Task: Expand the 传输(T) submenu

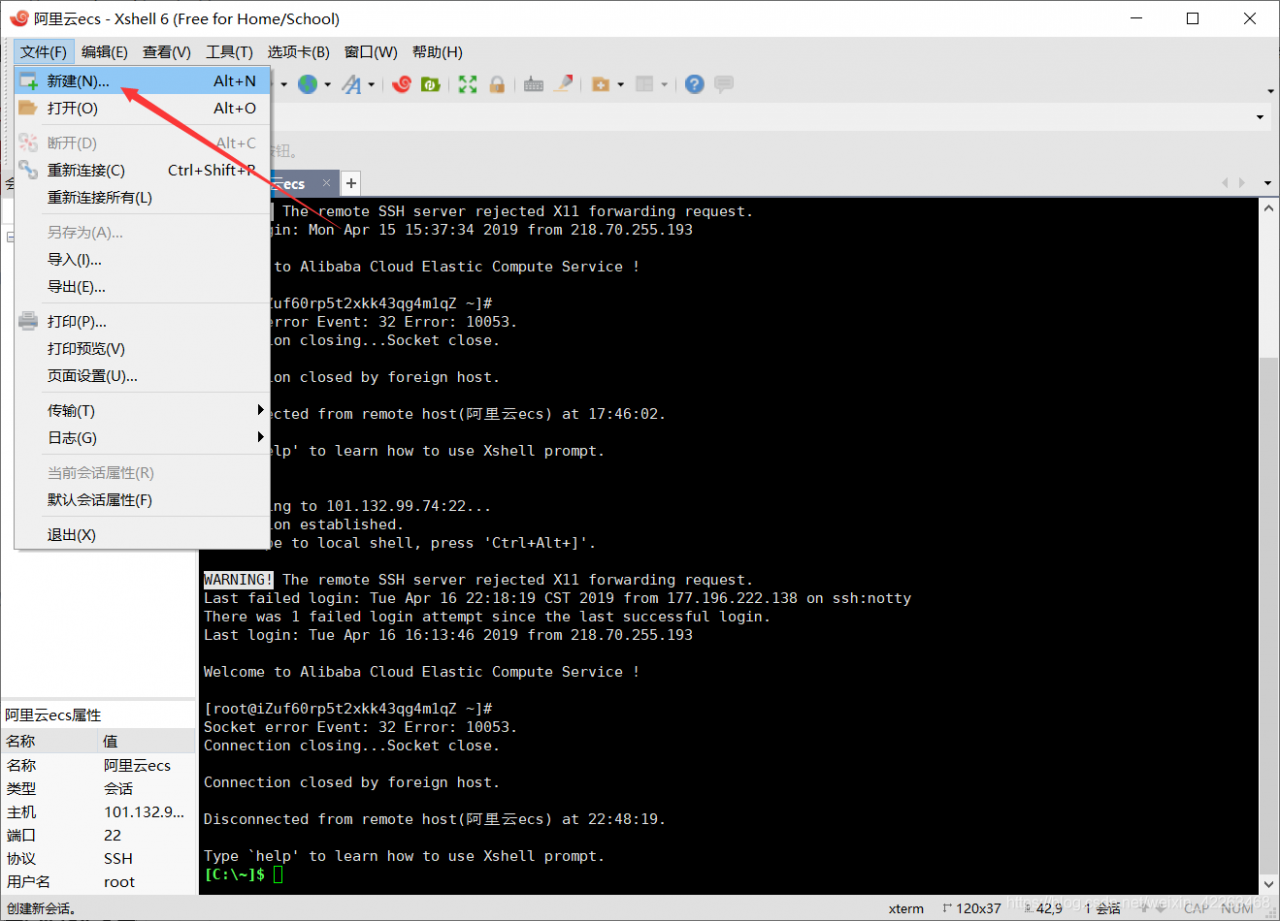Action: (142, 410)
